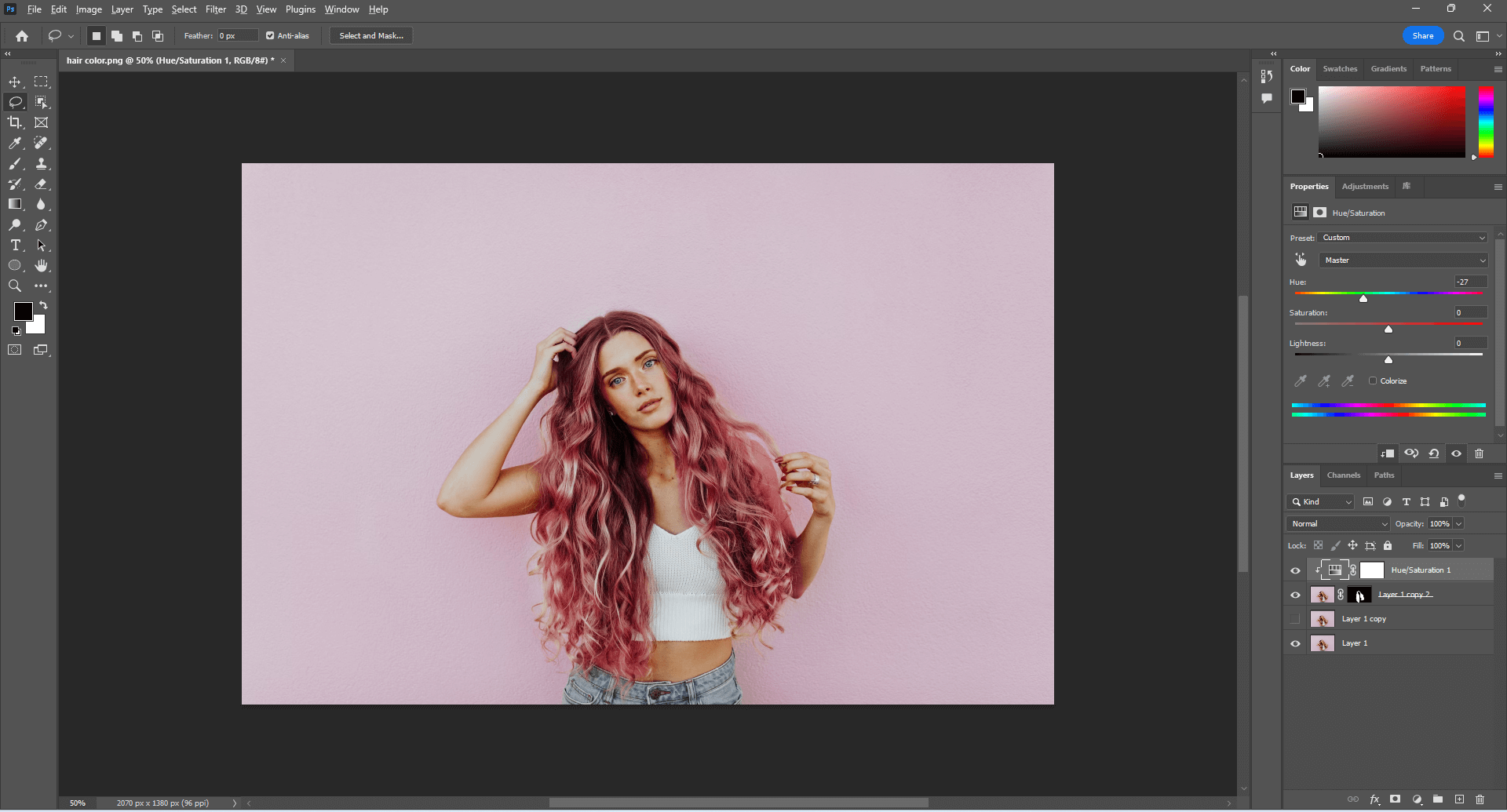Switch to the Channels tab

(x=1343, y=475)
